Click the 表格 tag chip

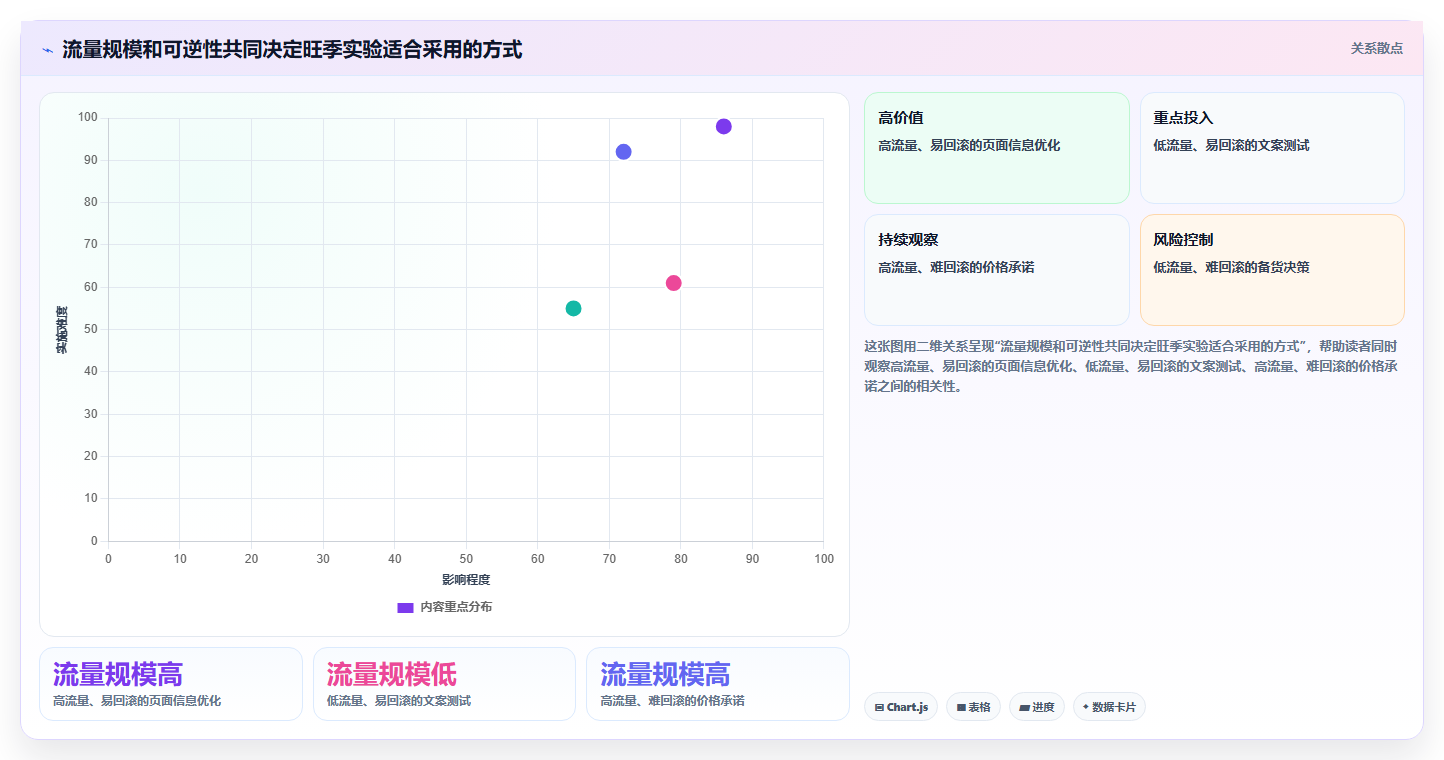pyautogui.click(x=973, y=707)
